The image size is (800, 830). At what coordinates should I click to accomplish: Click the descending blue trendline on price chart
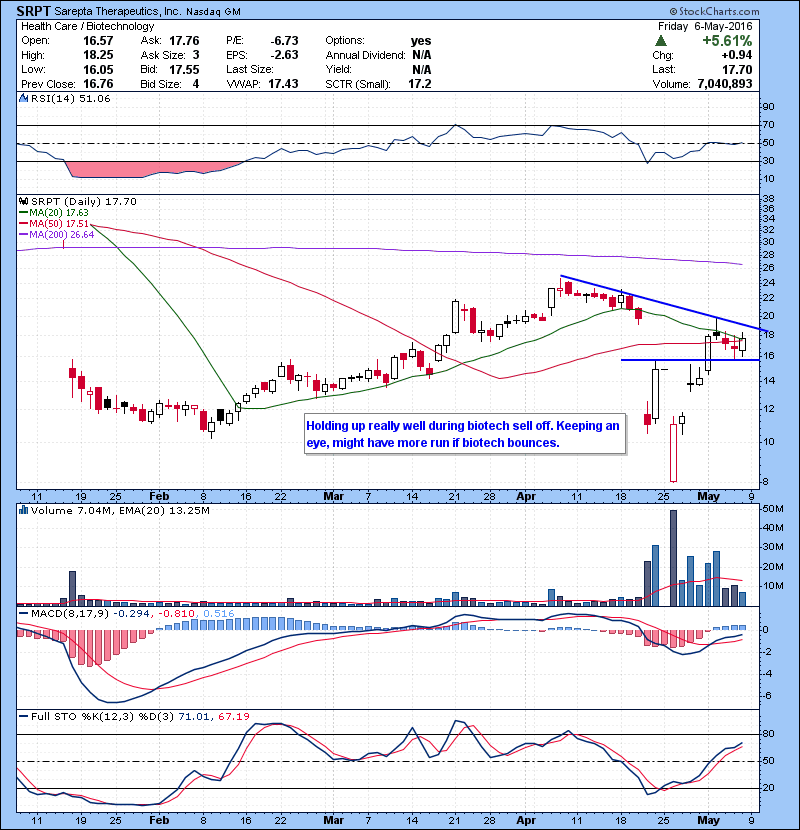click(664, 304)
